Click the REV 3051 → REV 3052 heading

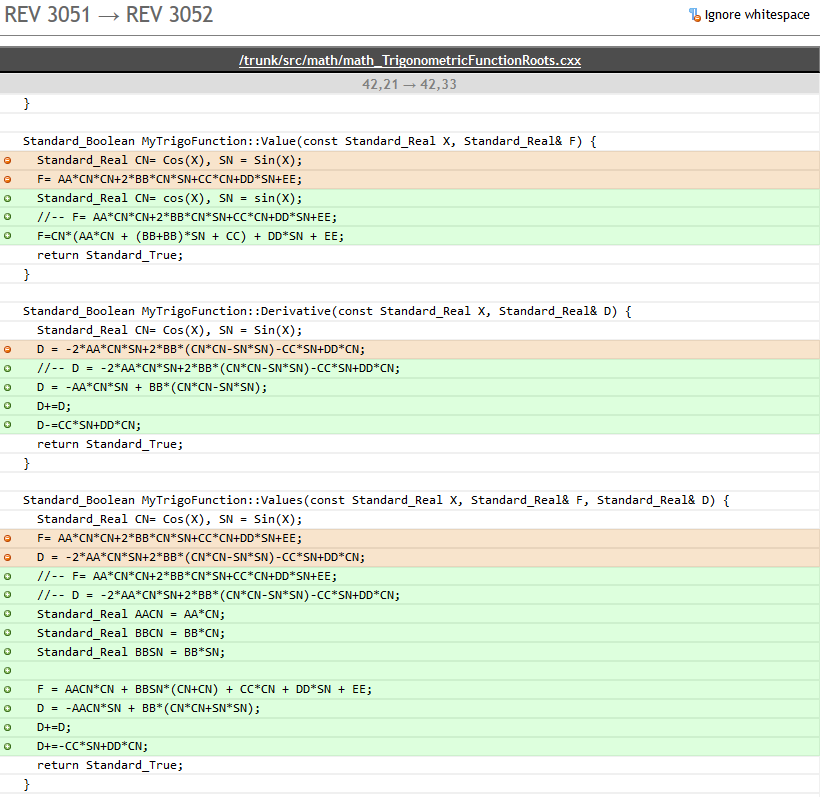109,16
